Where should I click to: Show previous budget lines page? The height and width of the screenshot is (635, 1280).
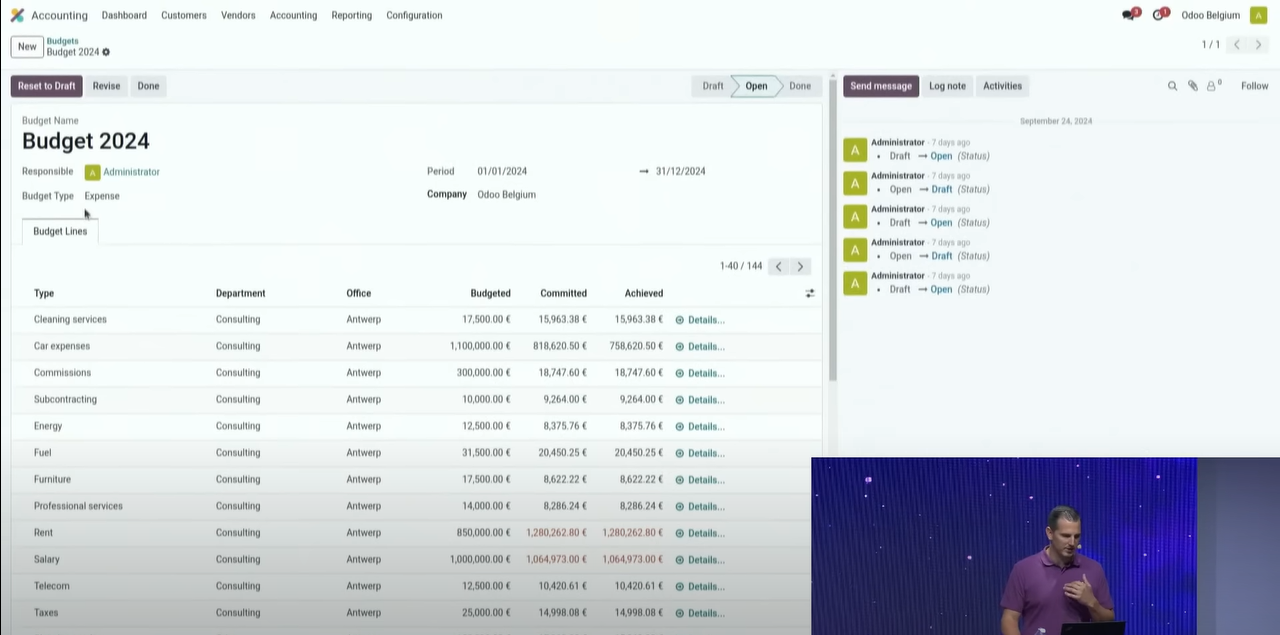(x=778, y=266)
